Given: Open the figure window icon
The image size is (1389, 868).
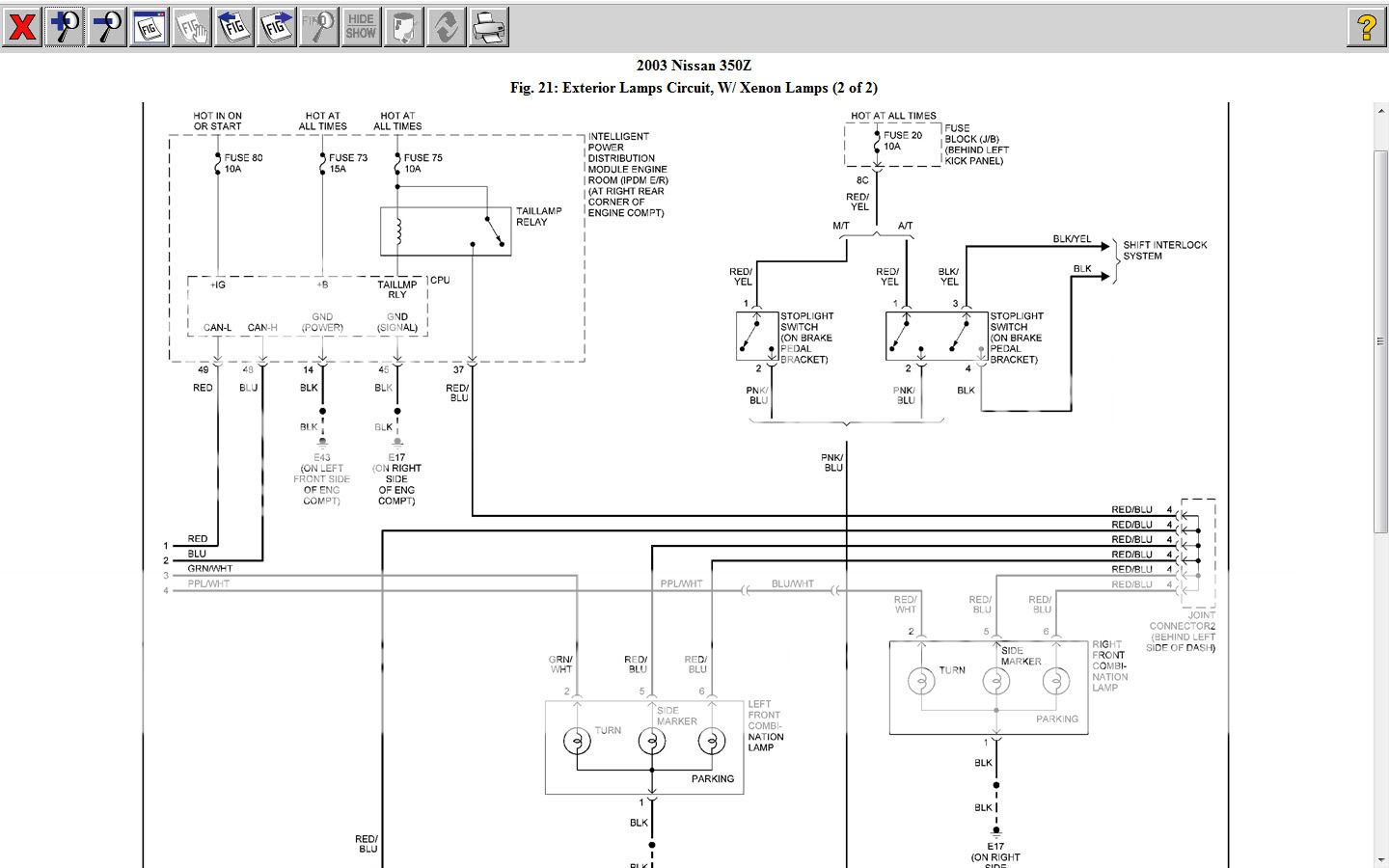Looking at the screenshot, I should tap(150, 26).
